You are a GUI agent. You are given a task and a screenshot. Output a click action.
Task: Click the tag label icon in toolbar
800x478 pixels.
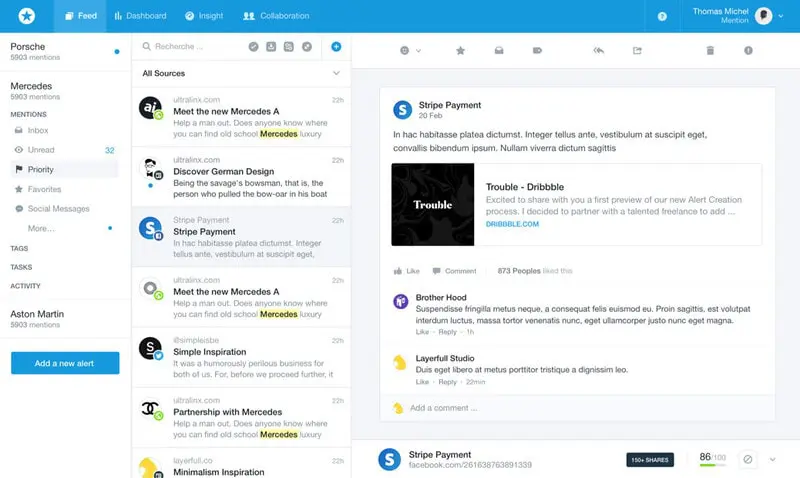click(537, 50)
